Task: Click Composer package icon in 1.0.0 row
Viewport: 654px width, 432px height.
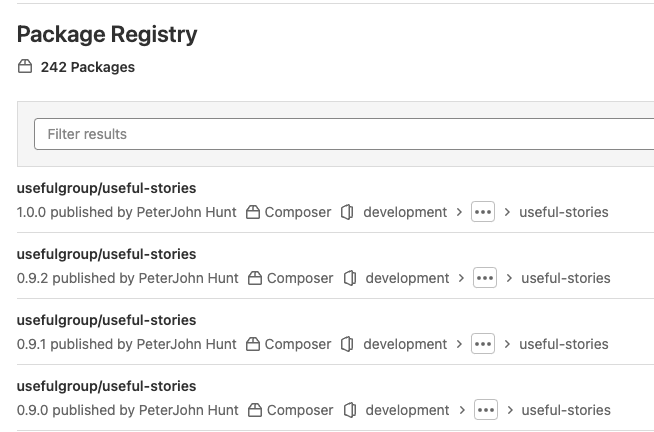Action: (x=253, y=212)
